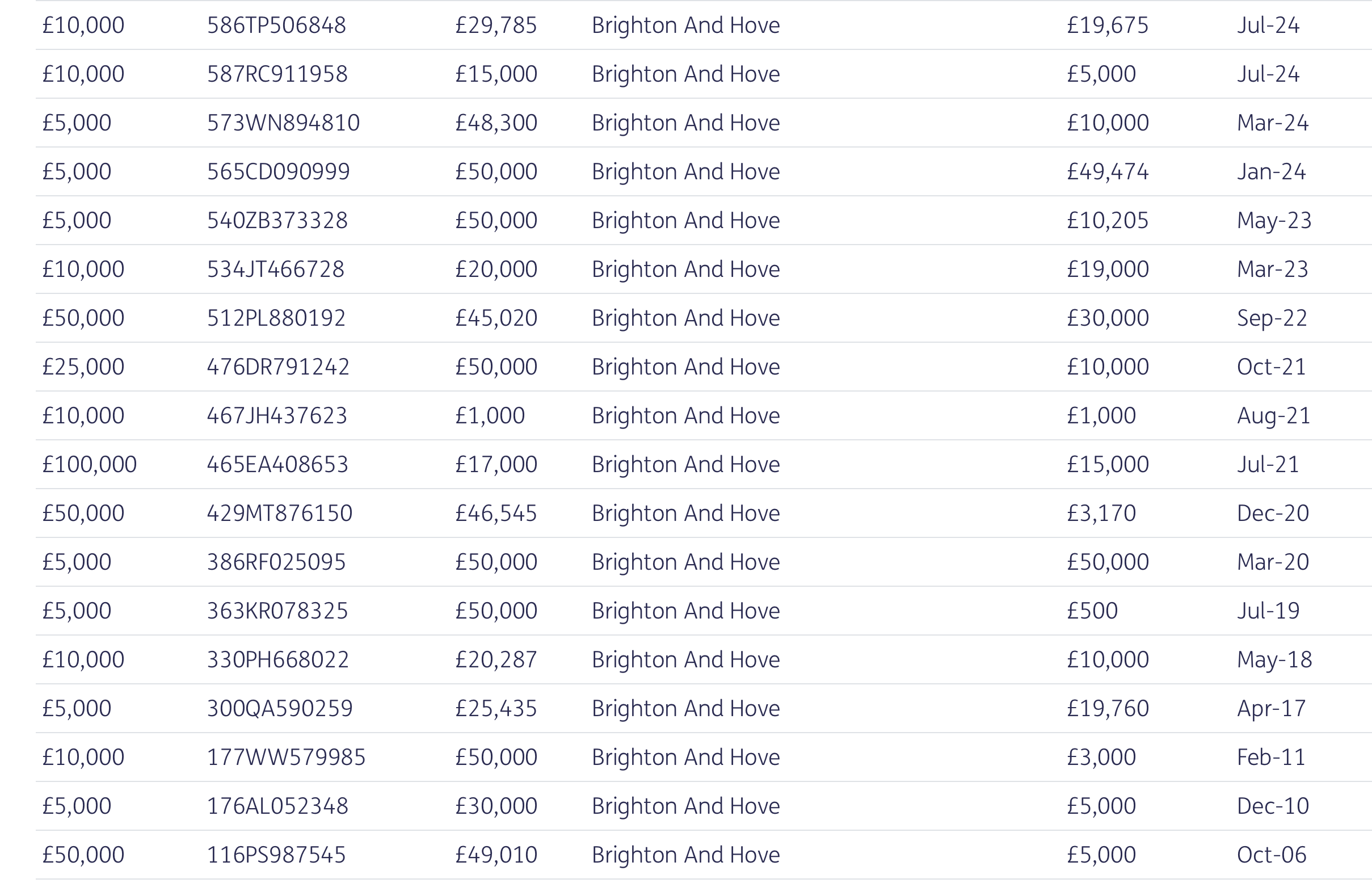
Task: Click bond number 534JT466728
Action: click(275, 269)
